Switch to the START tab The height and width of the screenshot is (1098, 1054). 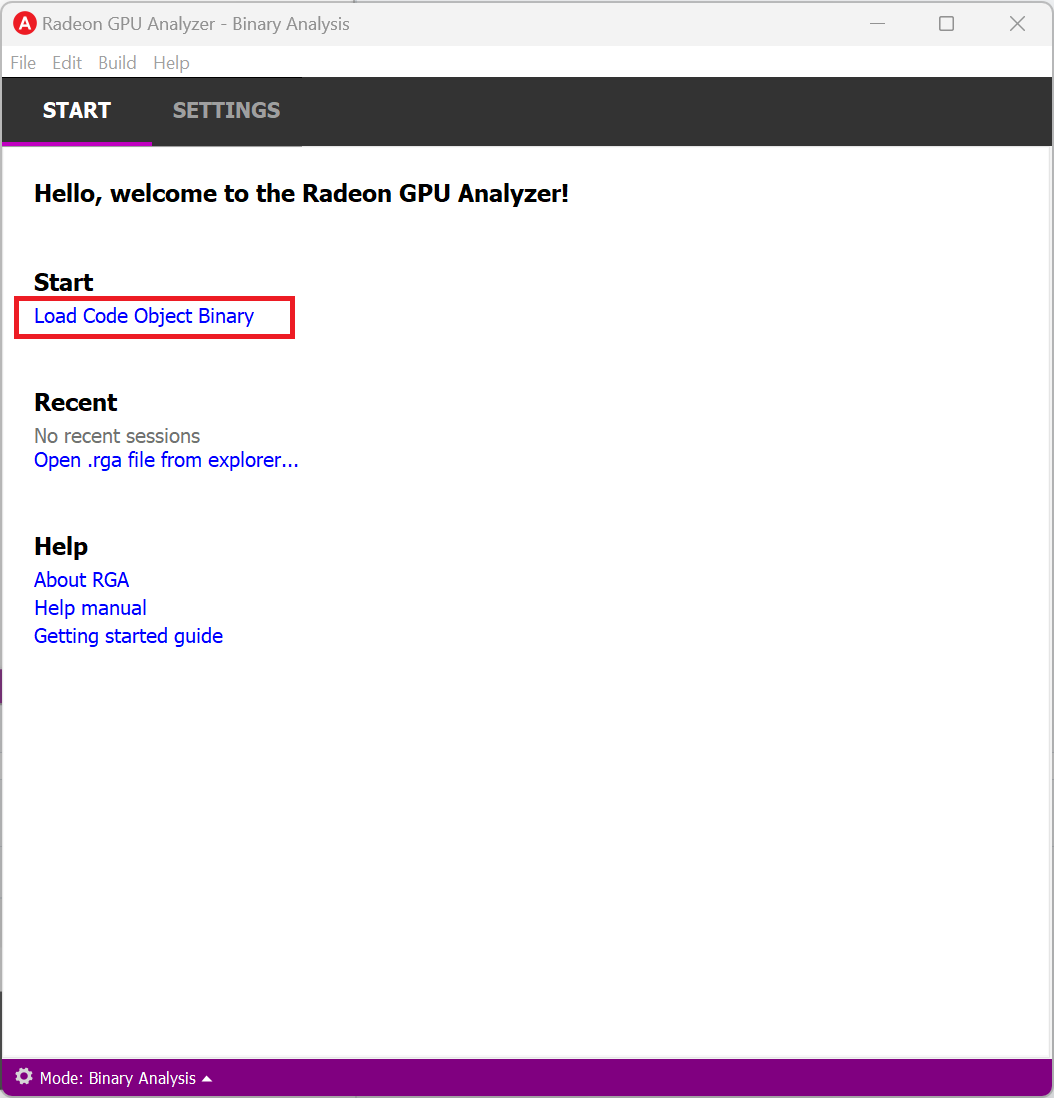pos(77,111)
